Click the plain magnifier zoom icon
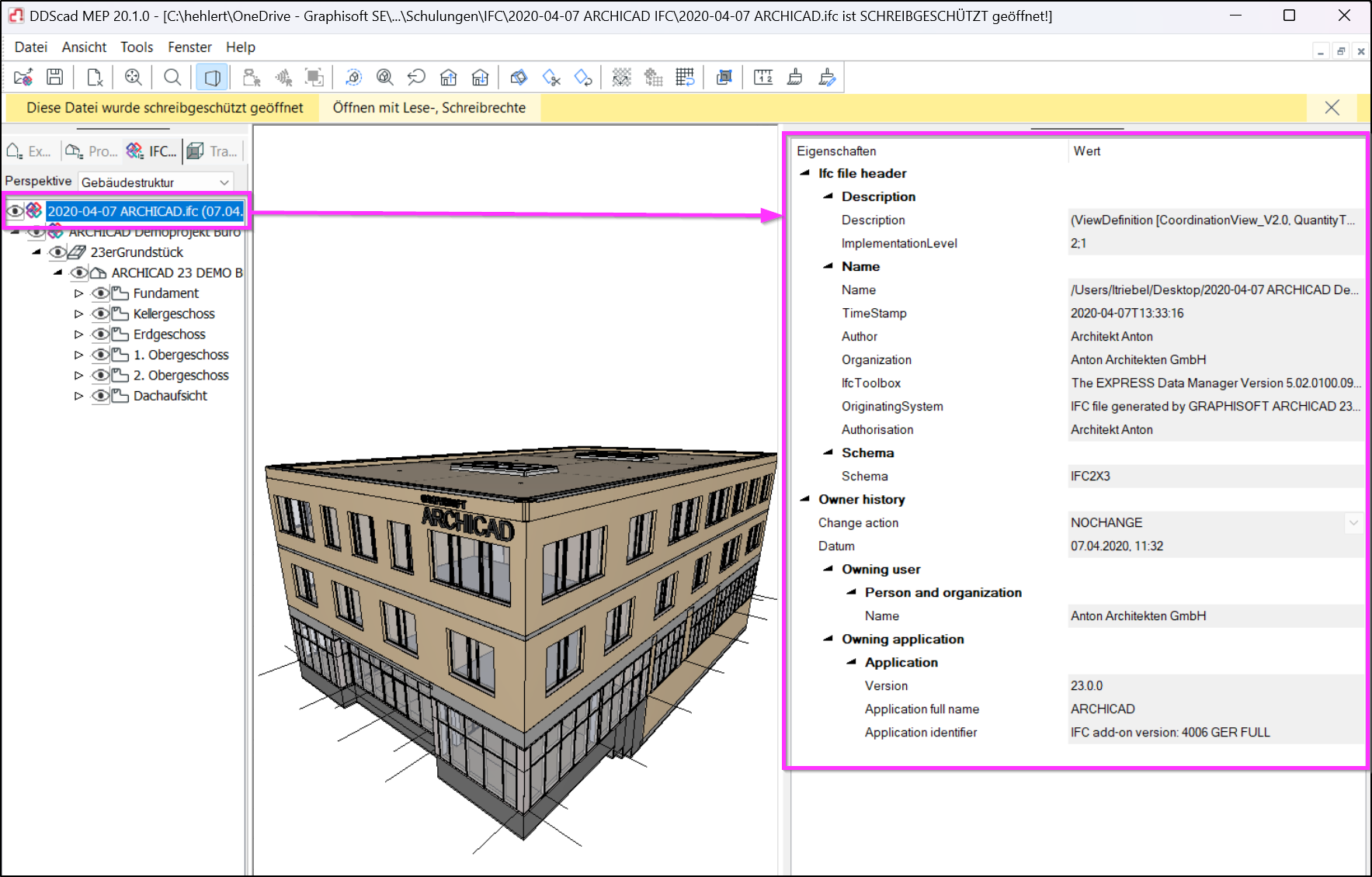Screen dimensions: 1372x877 point(172,77)
